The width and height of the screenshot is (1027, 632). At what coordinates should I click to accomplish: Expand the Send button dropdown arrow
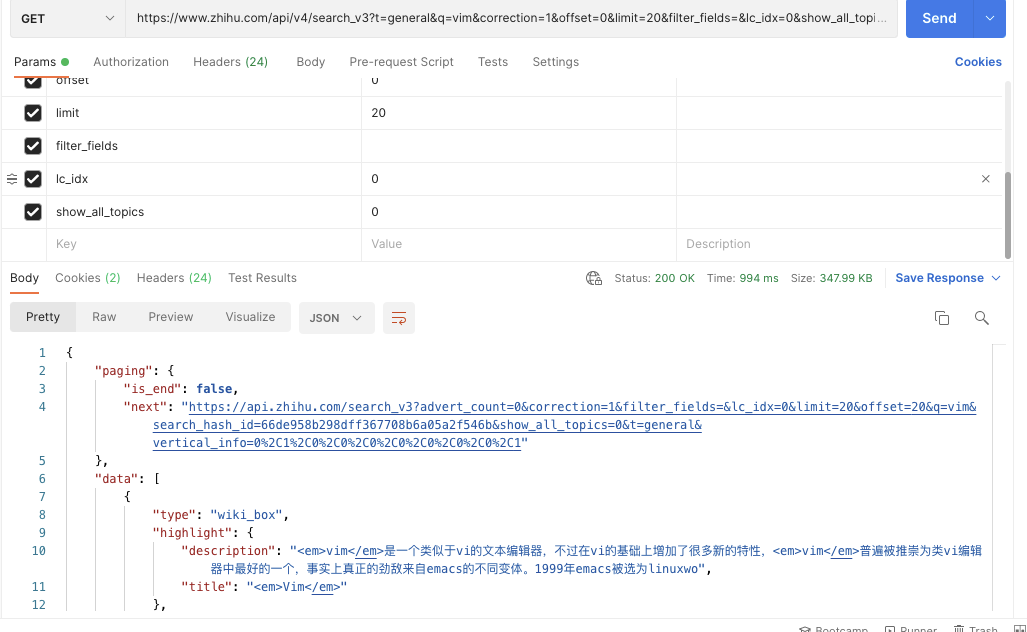click(990, 18)
